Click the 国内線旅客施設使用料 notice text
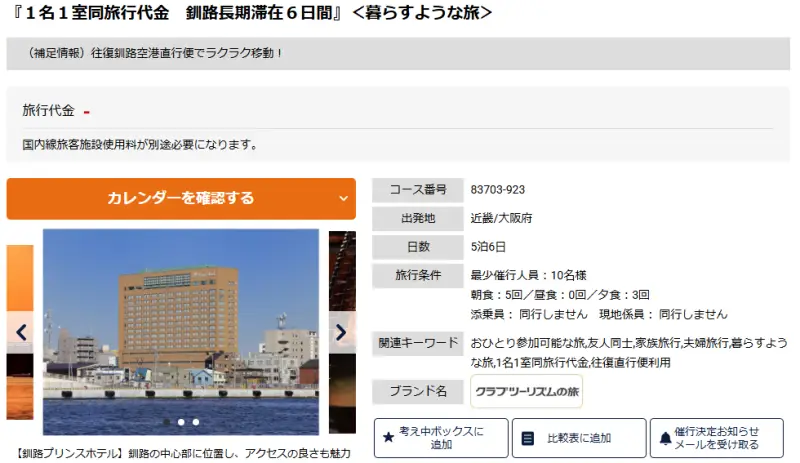Image resolution: width=800 pixels, height=463 pixels. pos(139,145)
